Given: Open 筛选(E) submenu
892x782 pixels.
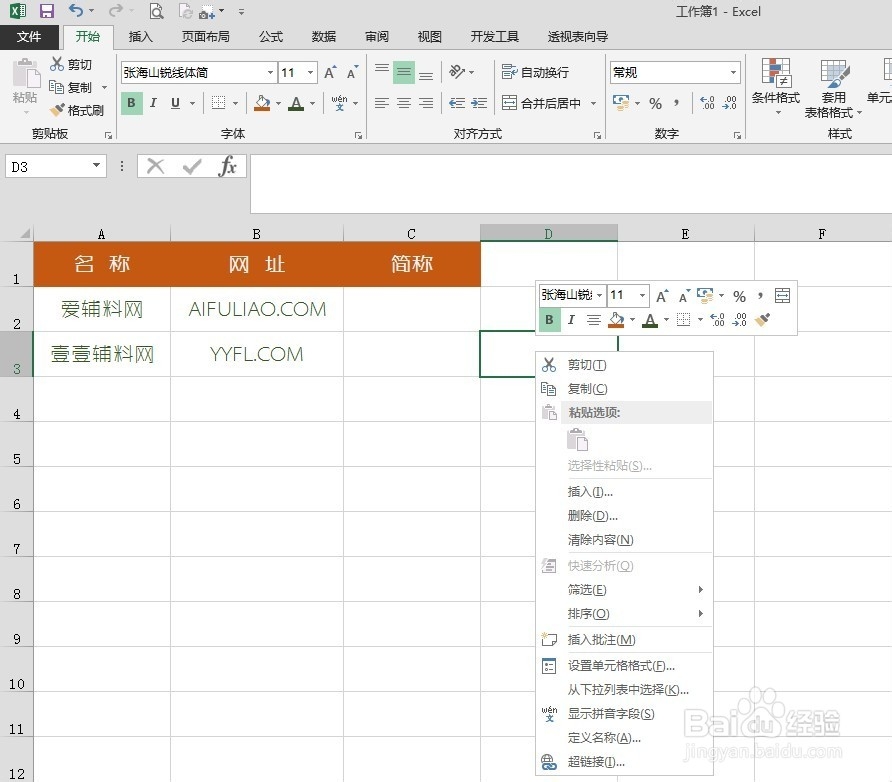Looking at the screenshot, I should pos(625,590).
